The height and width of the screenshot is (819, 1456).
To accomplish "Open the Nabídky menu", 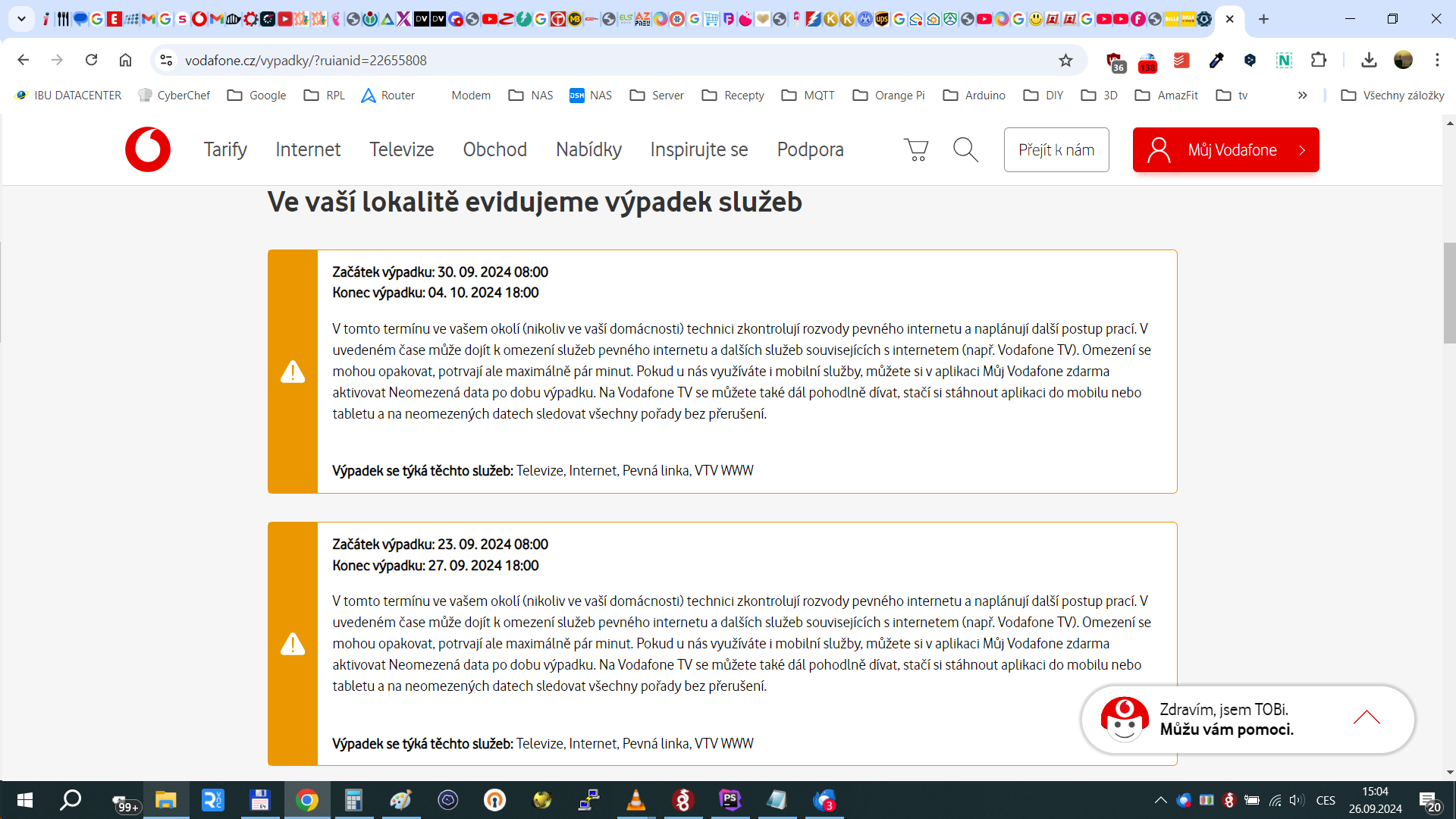I will coord(588,149).
